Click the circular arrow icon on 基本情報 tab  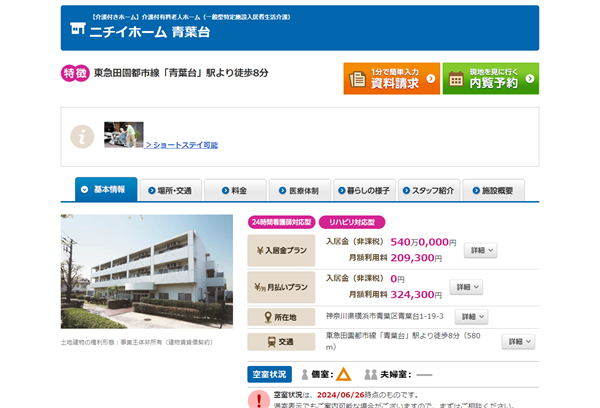85,189
